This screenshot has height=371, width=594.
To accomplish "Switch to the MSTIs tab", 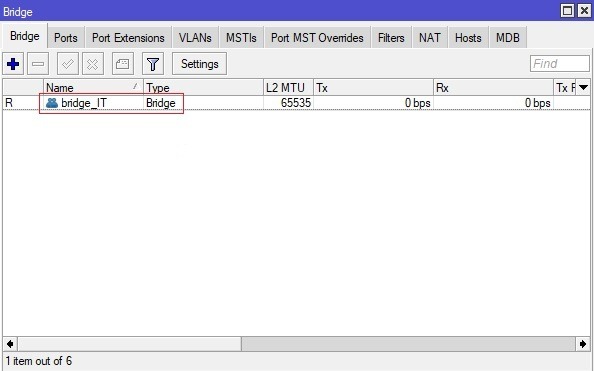I will [x=241, y=38].
